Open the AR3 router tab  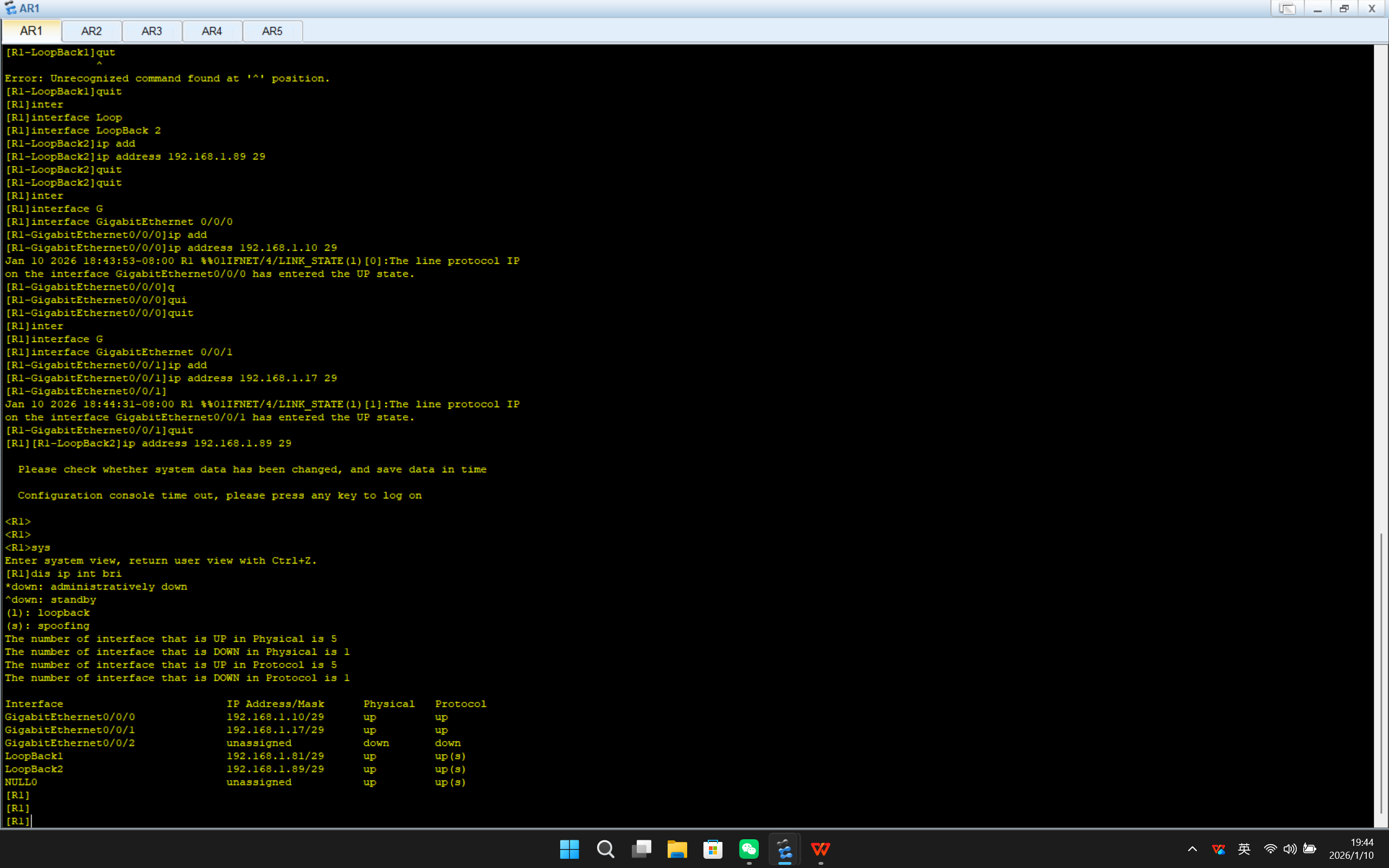151,31
